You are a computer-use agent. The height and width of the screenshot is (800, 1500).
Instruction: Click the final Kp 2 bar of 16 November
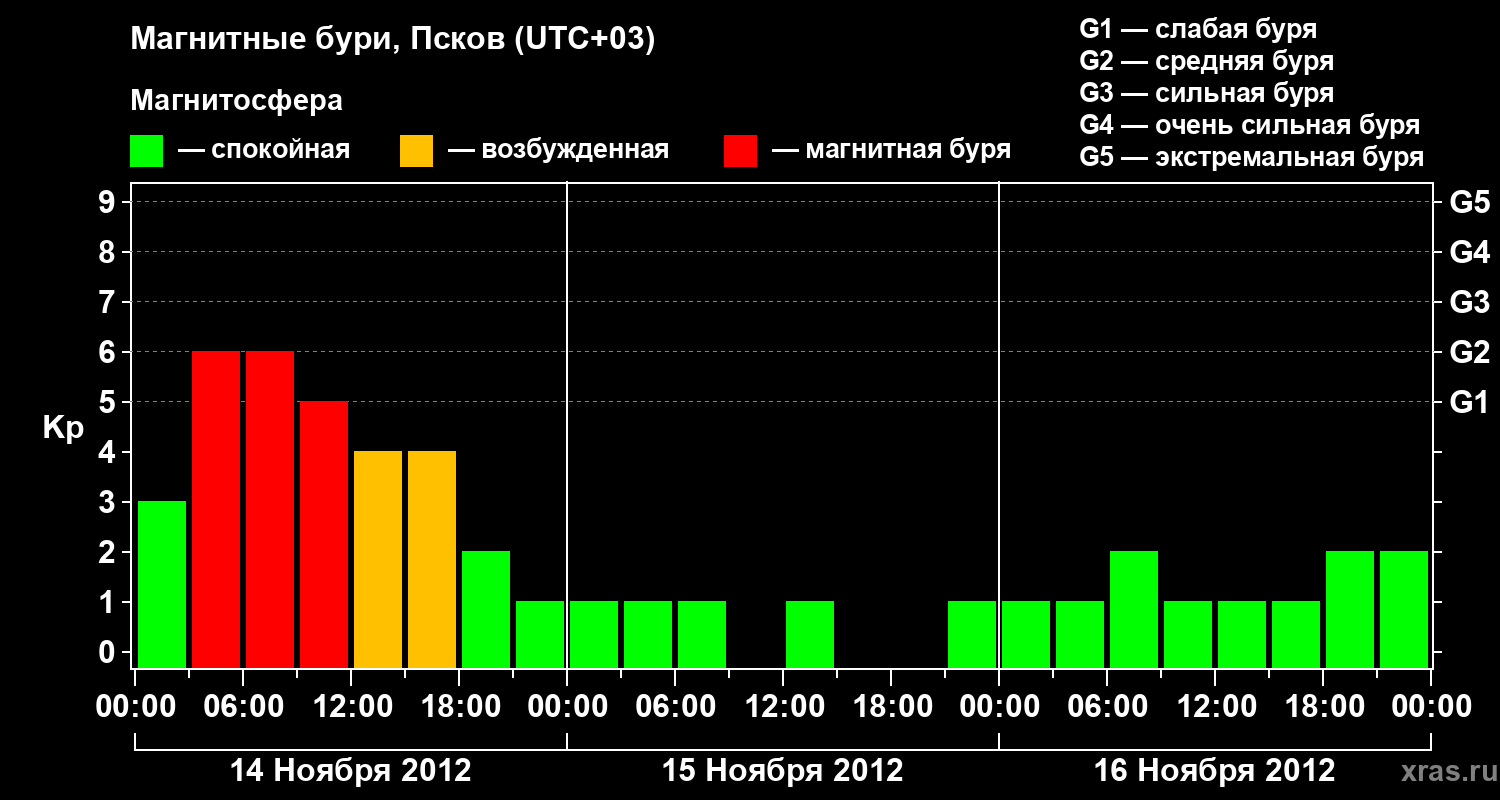(x=1404, y=609)
